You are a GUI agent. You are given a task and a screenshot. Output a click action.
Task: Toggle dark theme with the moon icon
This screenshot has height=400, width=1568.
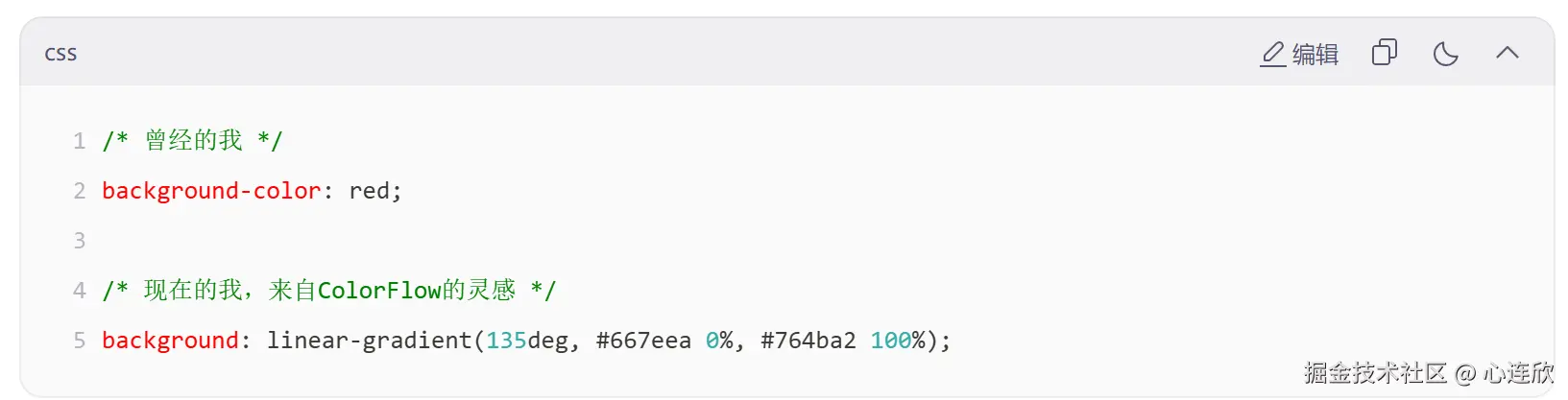coord(1445,54)
